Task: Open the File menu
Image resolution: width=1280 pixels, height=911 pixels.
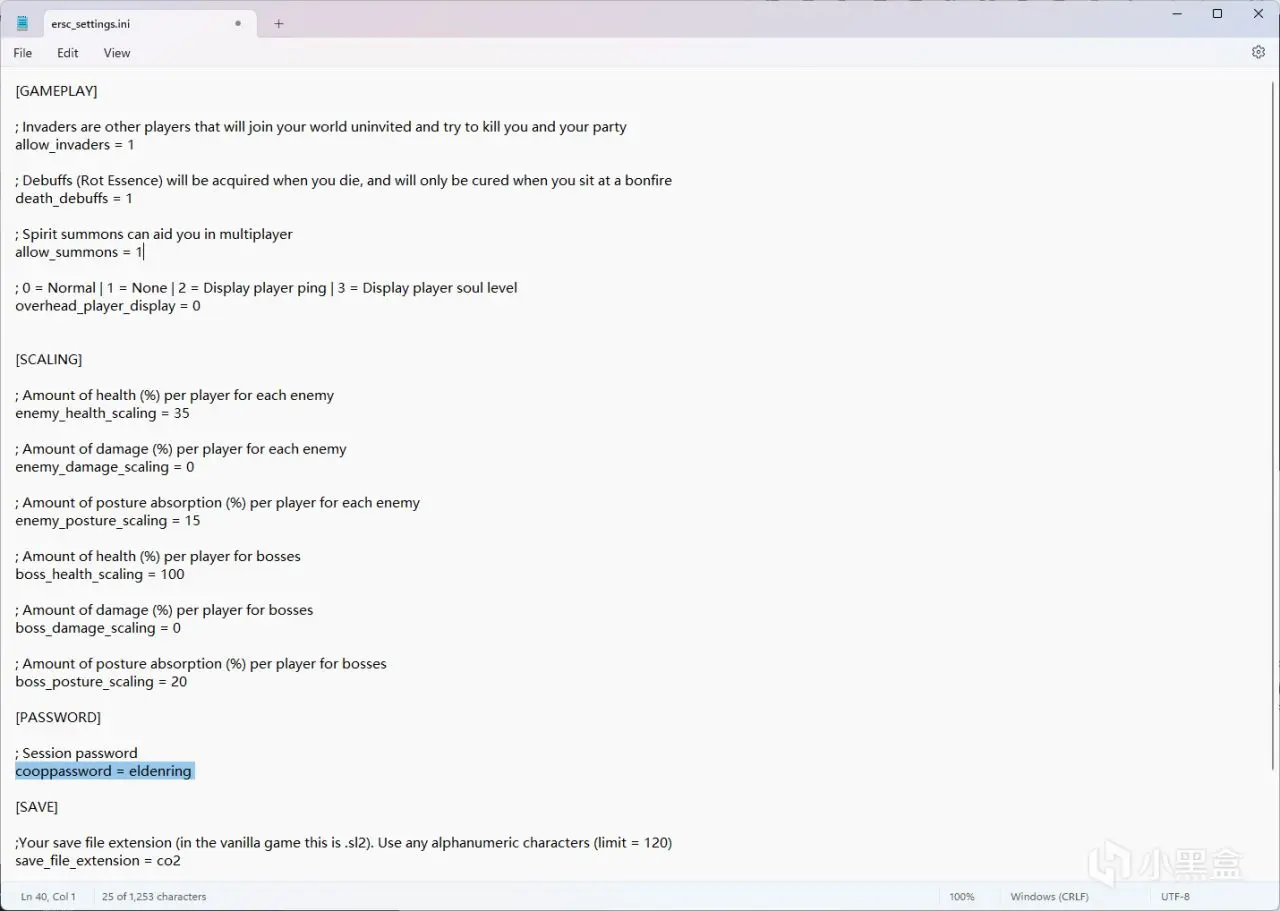Action: 23,53
